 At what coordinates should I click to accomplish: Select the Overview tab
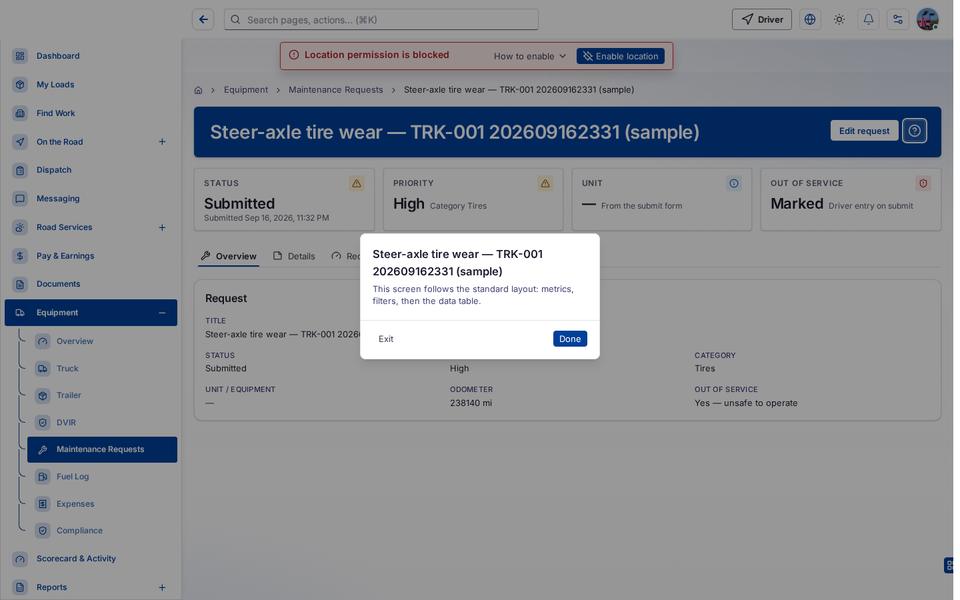[x=229, y=257]
